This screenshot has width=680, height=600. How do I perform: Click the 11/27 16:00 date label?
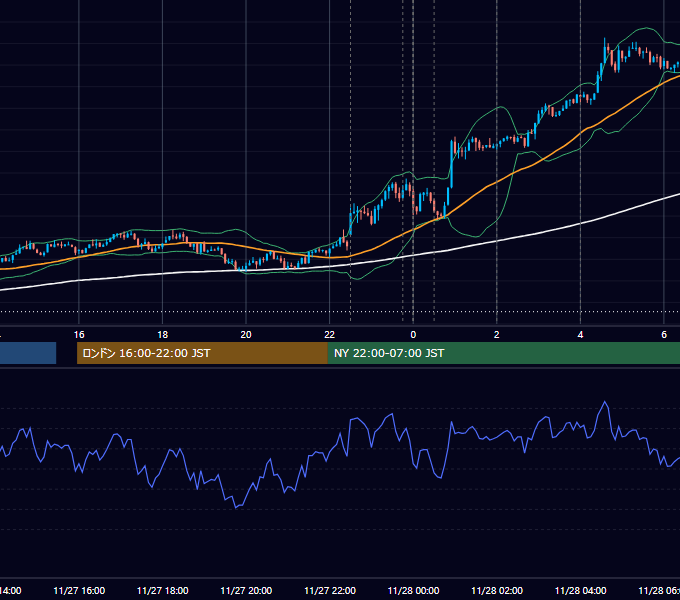click(x=79, y=590)
